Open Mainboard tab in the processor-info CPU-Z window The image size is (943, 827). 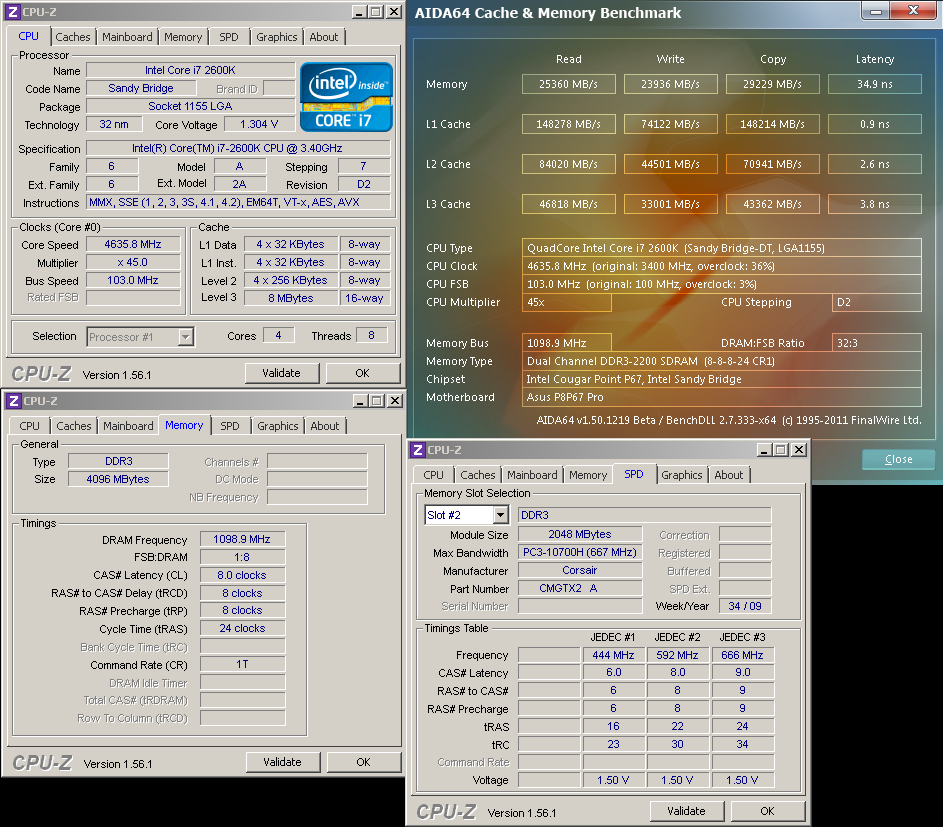tap(127, 37)
